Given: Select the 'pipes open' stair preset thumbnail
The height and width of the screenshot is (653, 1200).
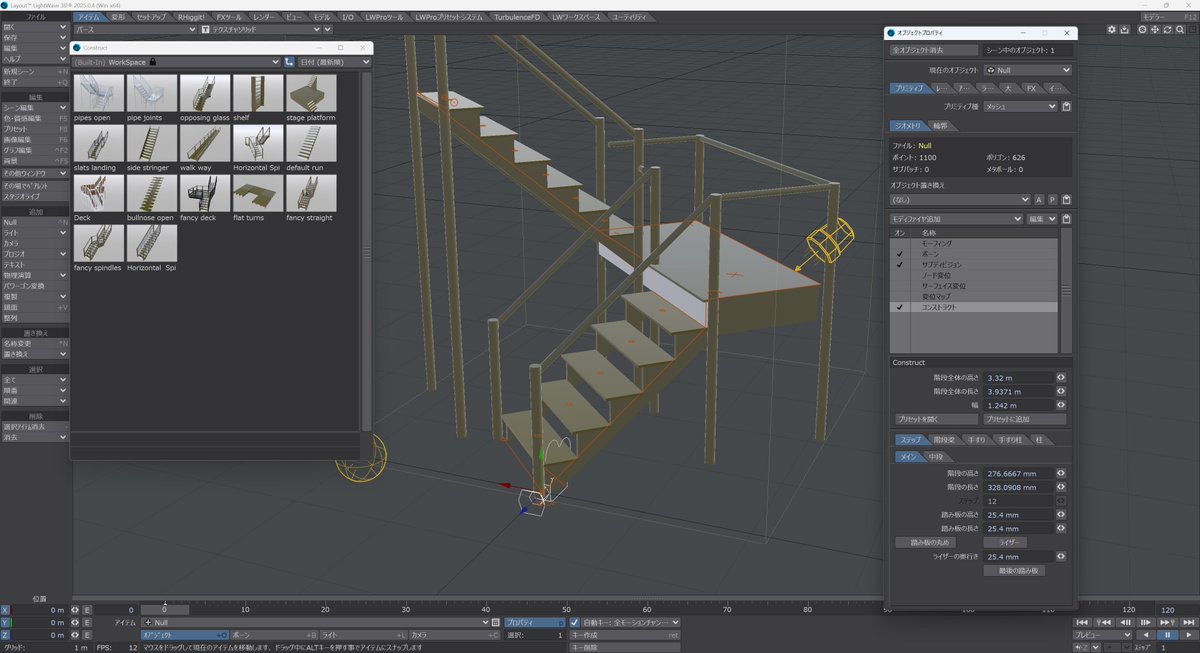Looking at the screenshot, I should 99,93.
